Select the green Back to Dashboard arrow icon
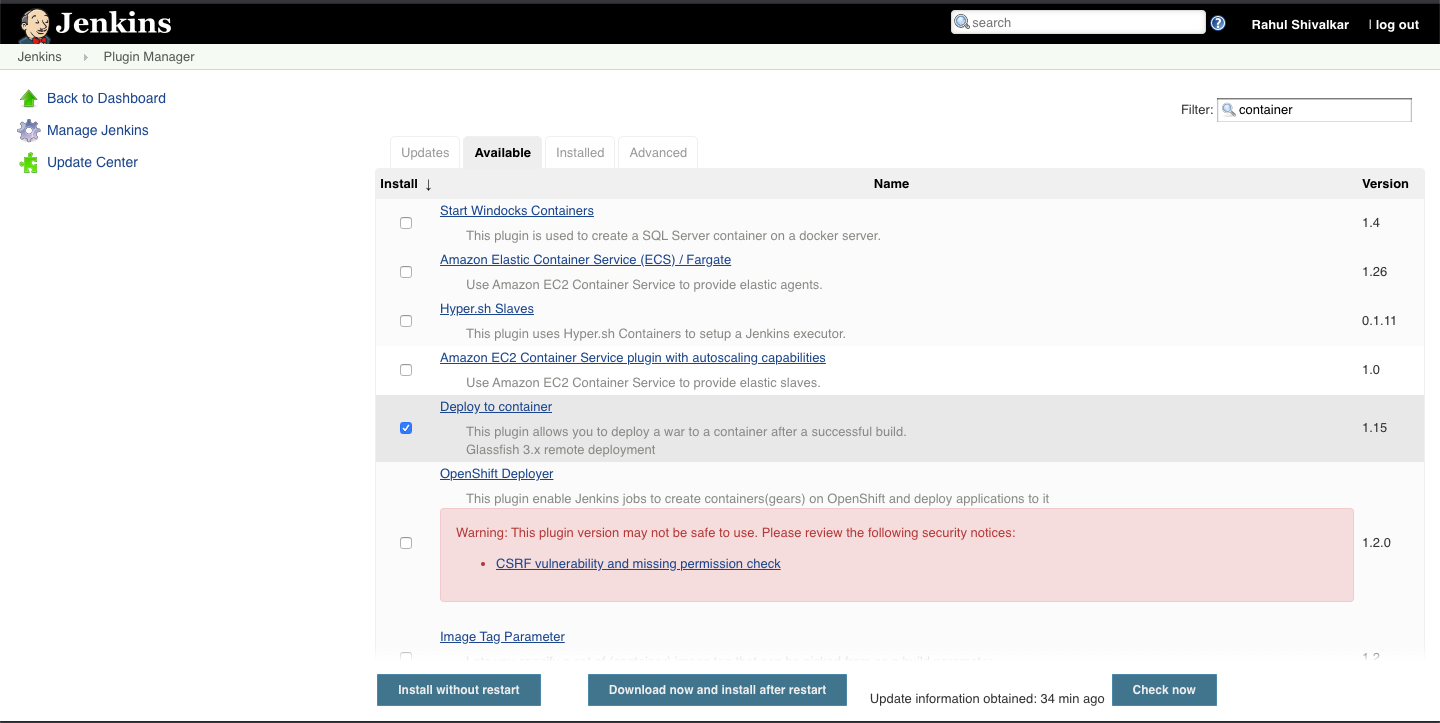Screen dimensions: 1440x723 click(28, 97)
